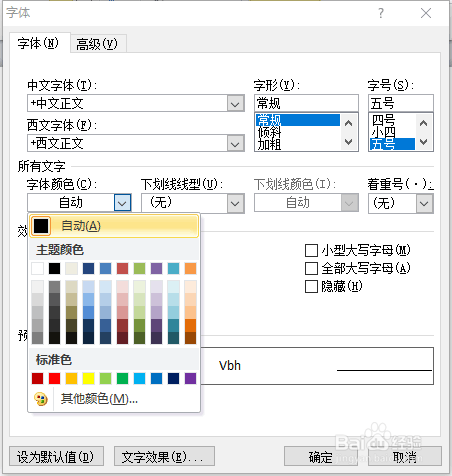This screenshot has height=476, width=452.
Task: Click the 其他颜色 palette icon
Action: tap(41, 399)
